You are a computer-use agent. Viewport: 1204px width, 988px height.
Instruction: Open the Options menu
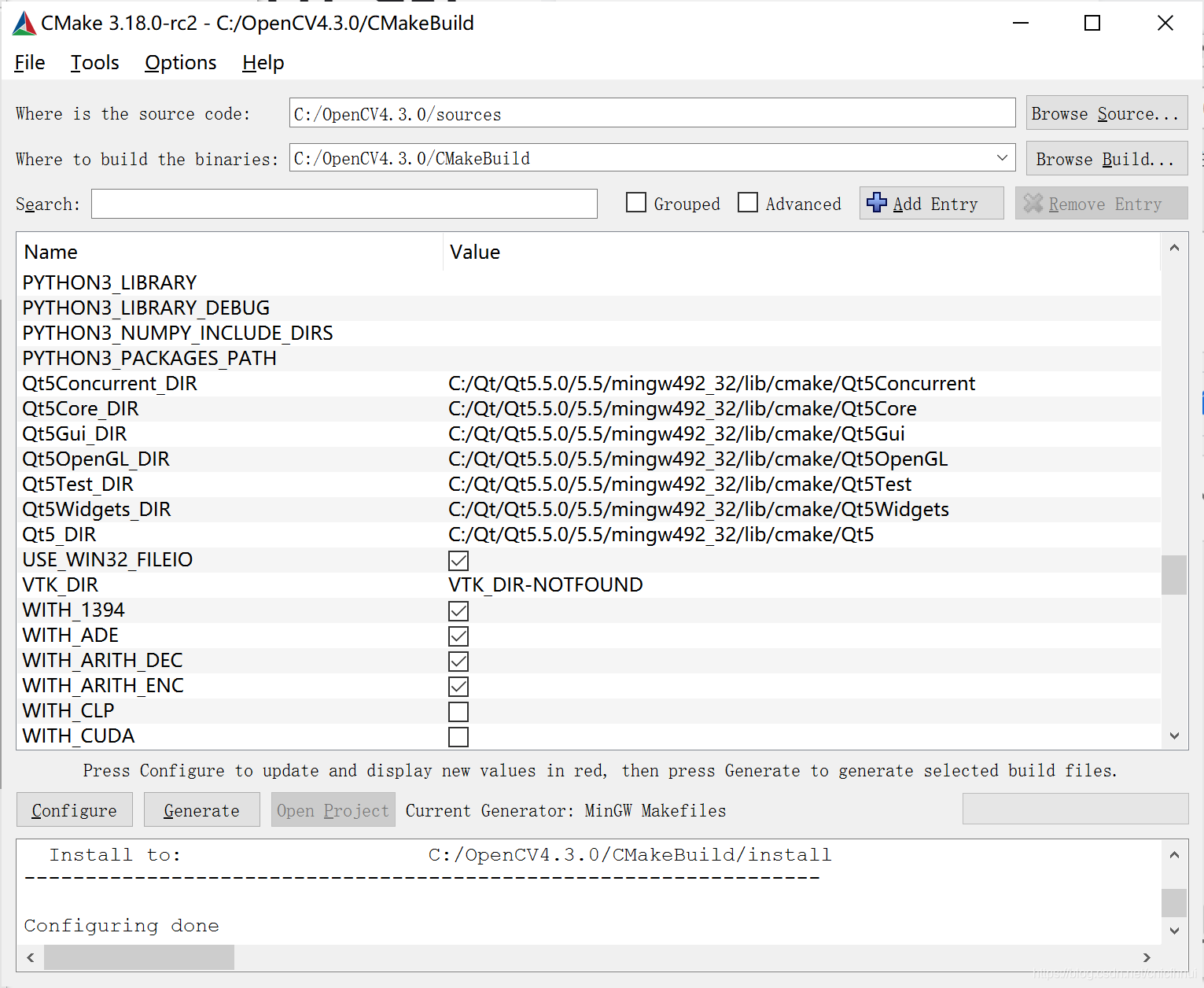click(x=181, y=63)
